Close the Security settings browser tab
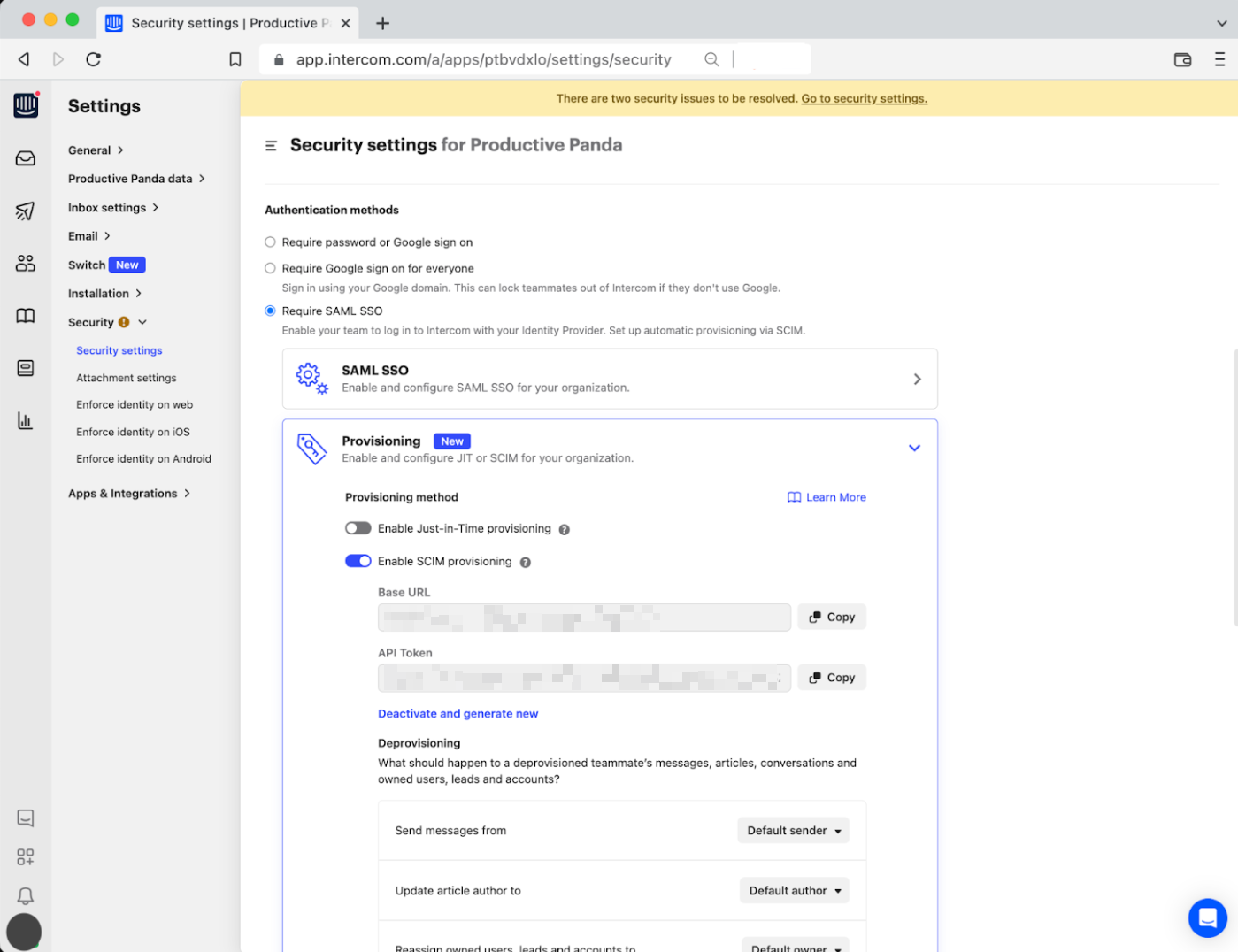The image size is (1238, 952). pos(346,23)
